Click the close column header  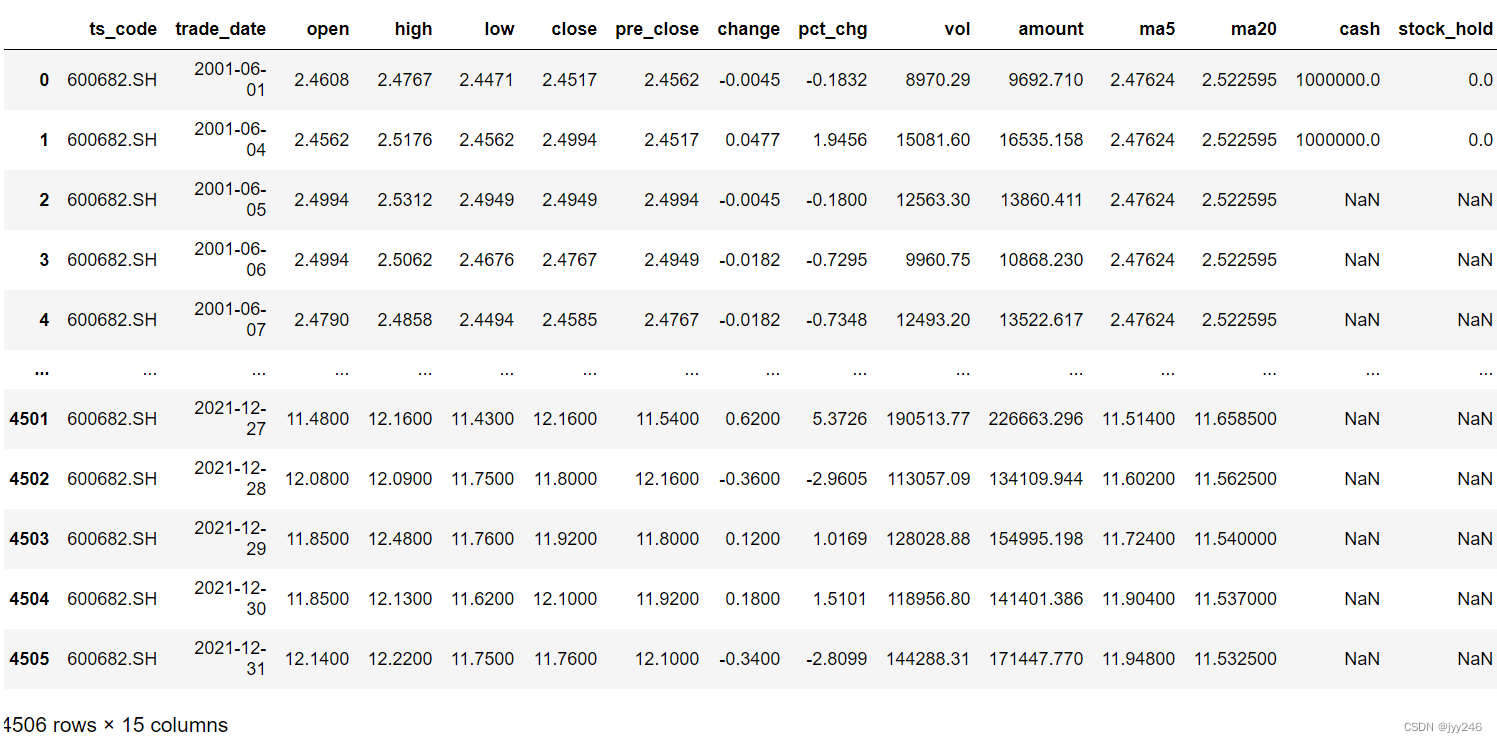[574, 29]
